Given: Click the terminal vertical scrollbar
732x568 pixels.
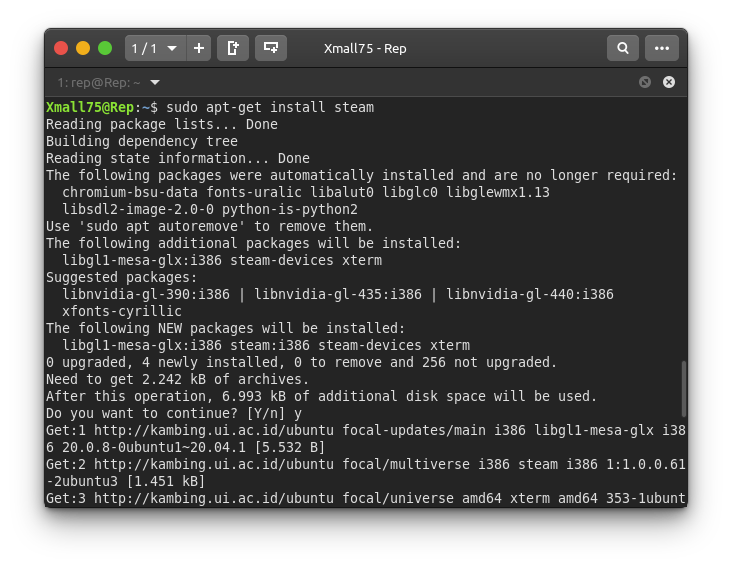Looking at the screenshot, I should [683, 388].
